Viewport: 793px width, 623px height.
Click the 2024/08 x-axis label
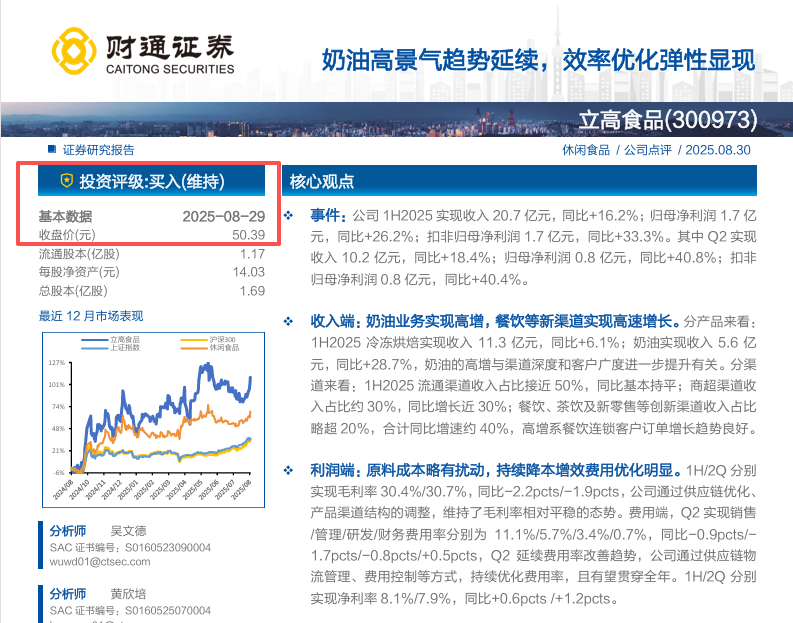point(63,490)
